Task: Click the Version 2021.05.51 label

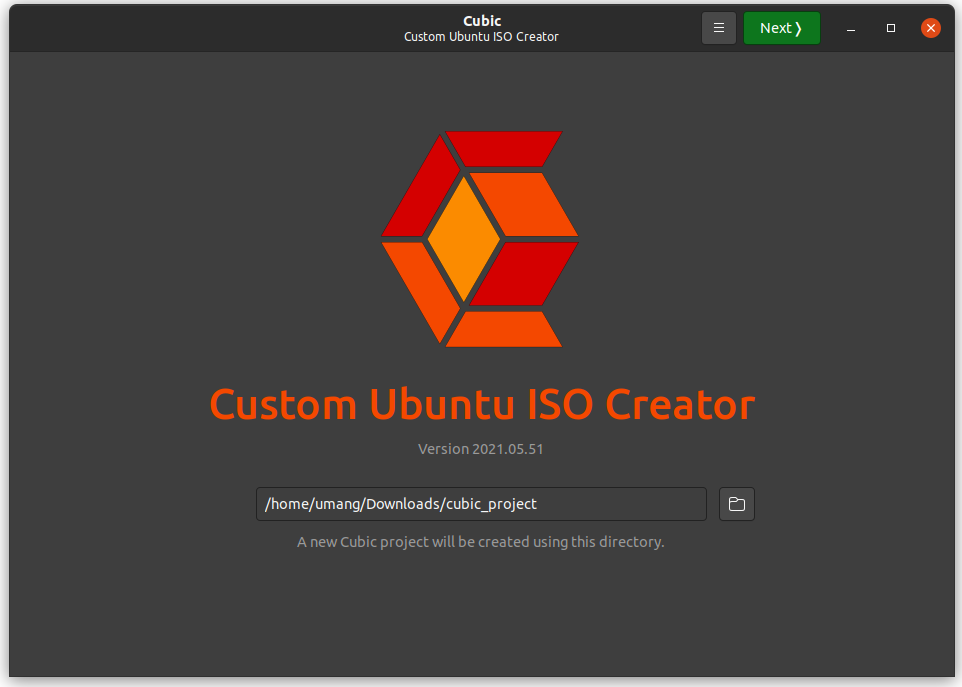Action: pos(481,448)
